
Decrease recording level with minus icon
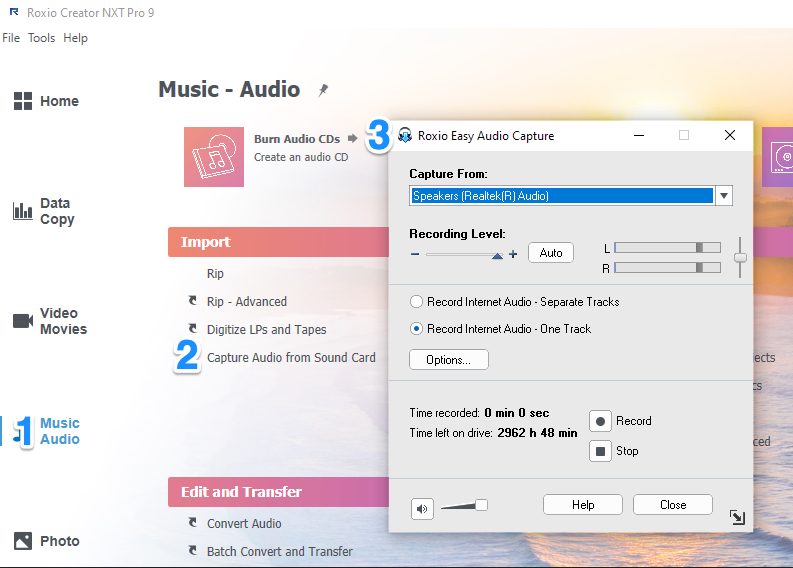click(x=415, y=254)
